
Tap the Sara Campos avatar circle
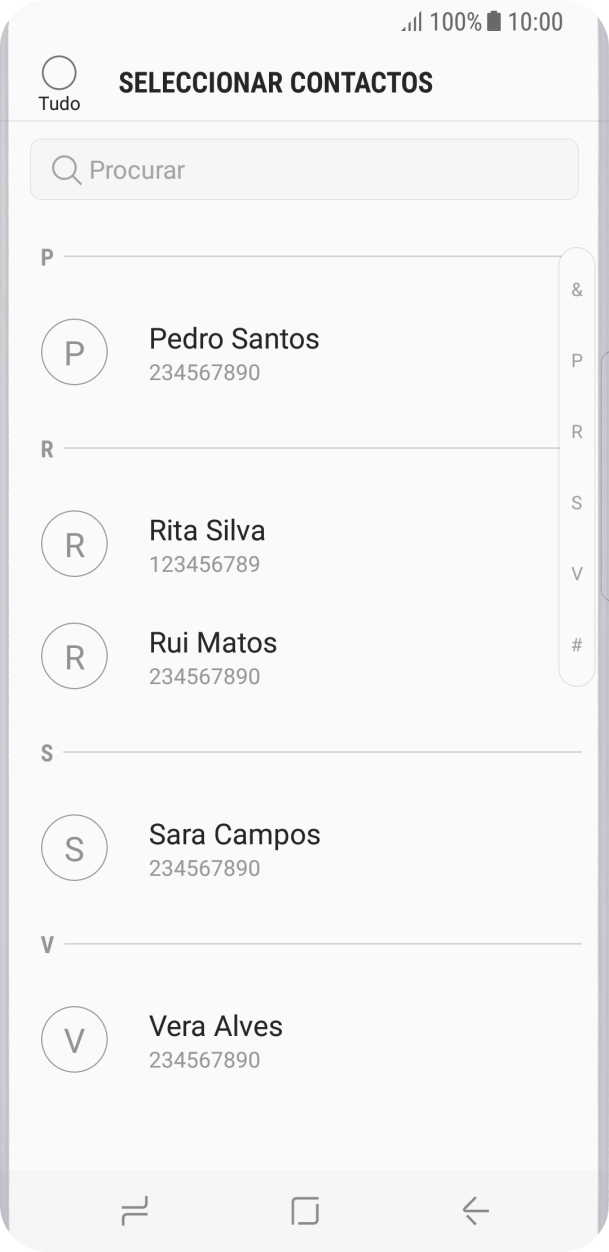point(74,848)
